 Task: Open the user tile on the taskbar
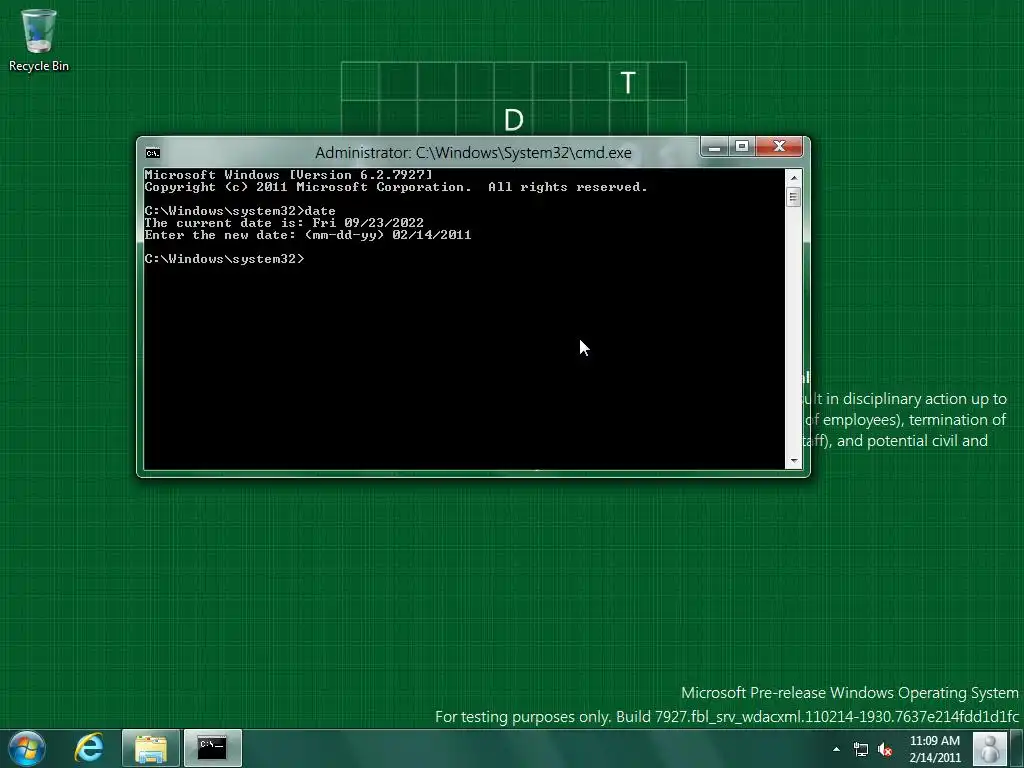[x=989, y=748]
